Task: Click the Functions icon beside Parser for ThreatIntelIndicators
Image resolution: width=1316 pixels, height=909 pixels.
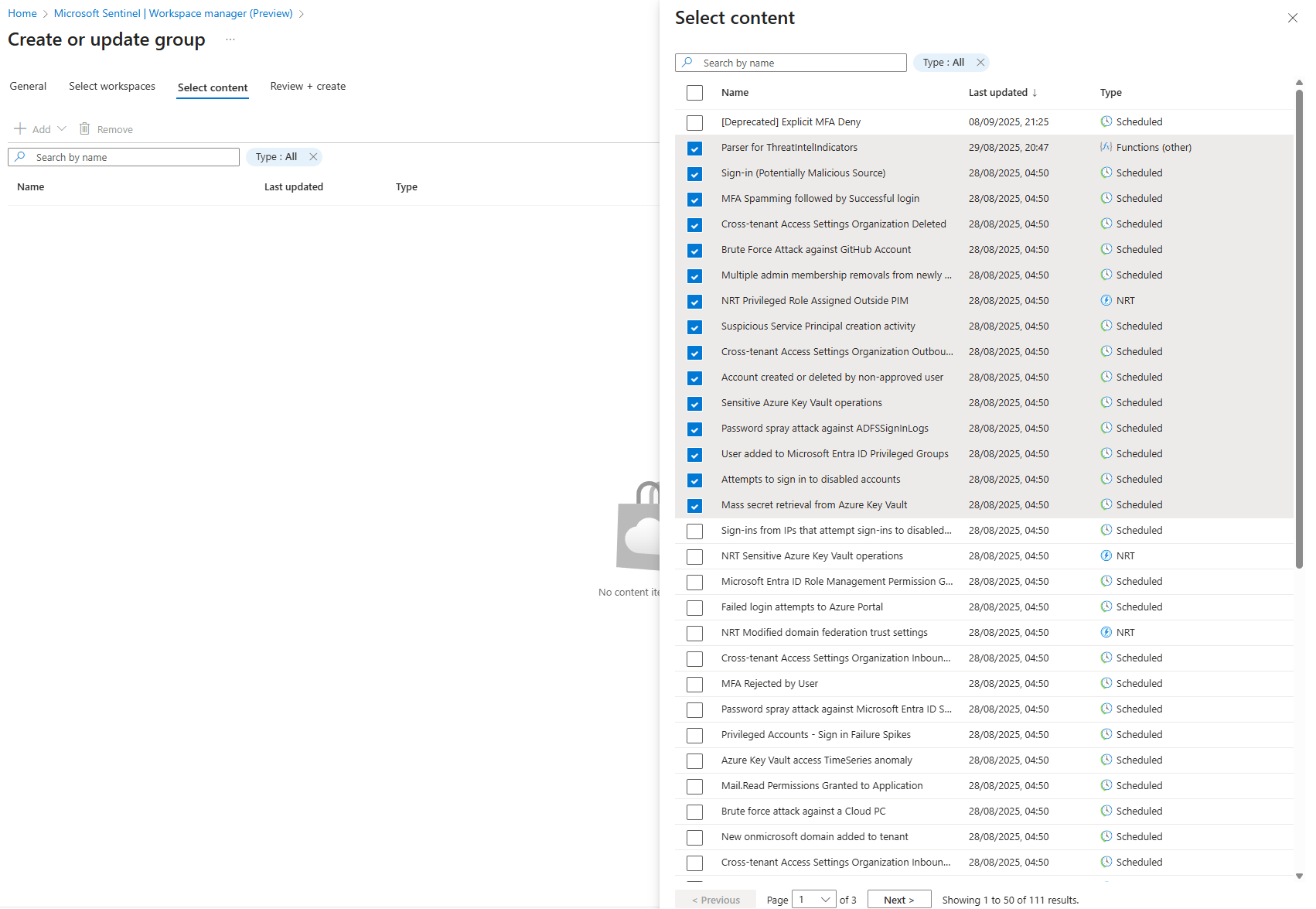Action: tap(1106, 147)
